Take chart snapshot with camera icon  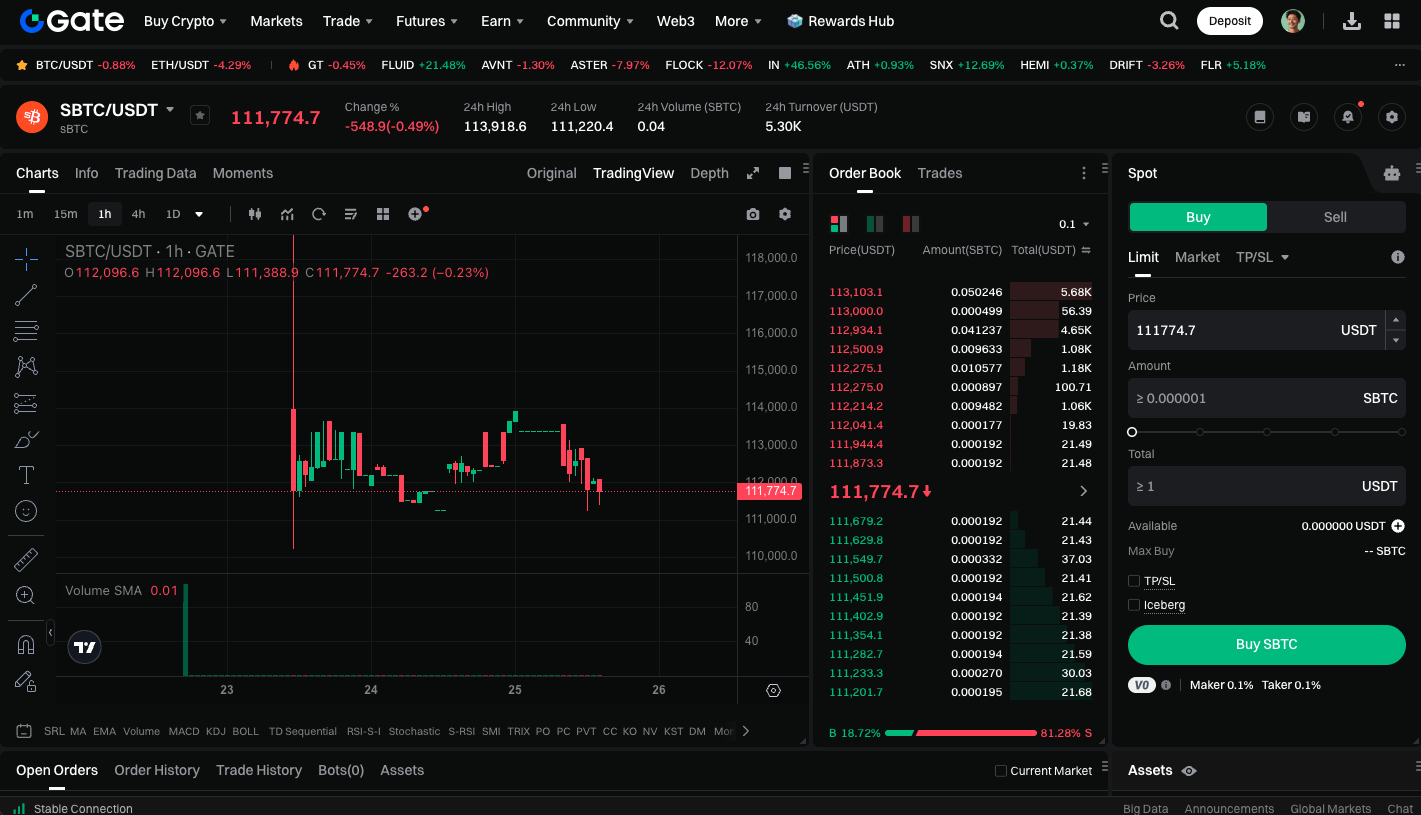pos(753,214)
